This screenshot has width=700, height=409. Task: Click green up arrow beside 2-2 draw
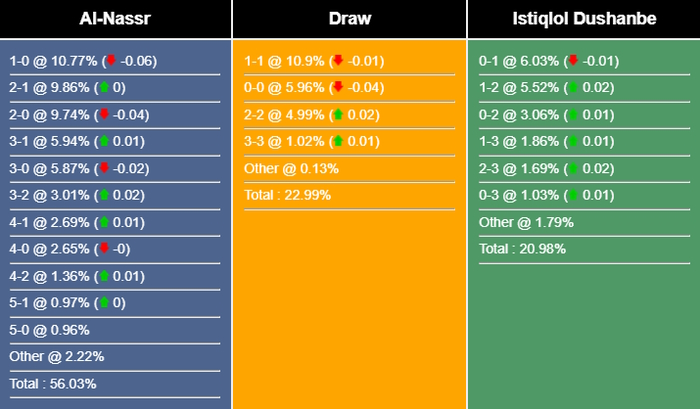pos(338,115)
